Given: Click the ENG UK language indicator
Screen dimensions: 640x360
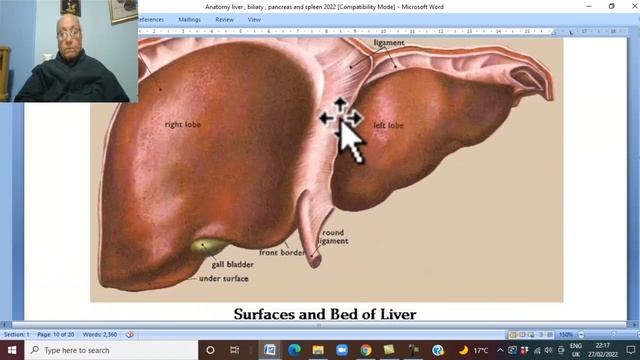Looking at the screenshot, I should [x=576, y=350].
